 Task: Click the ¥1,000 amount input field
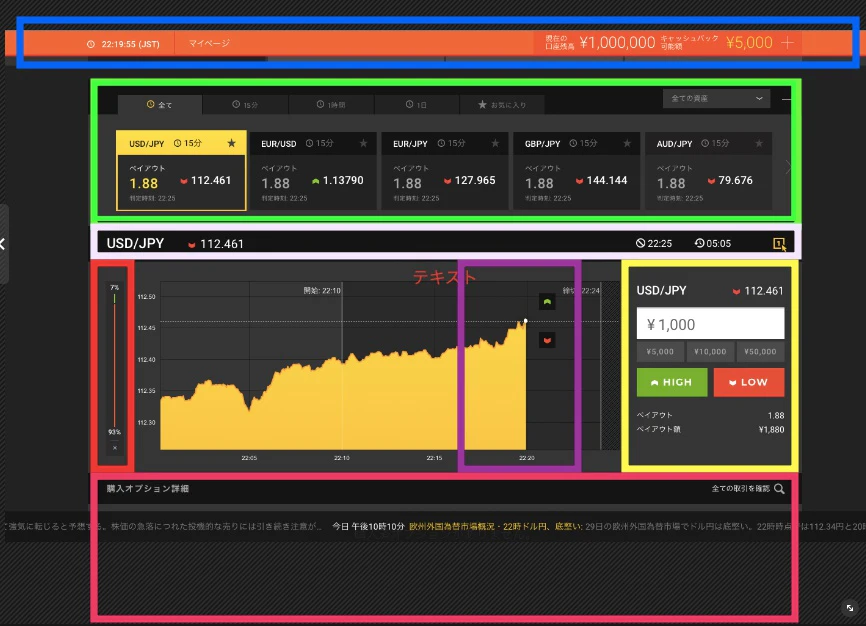[x=710, y=324]
